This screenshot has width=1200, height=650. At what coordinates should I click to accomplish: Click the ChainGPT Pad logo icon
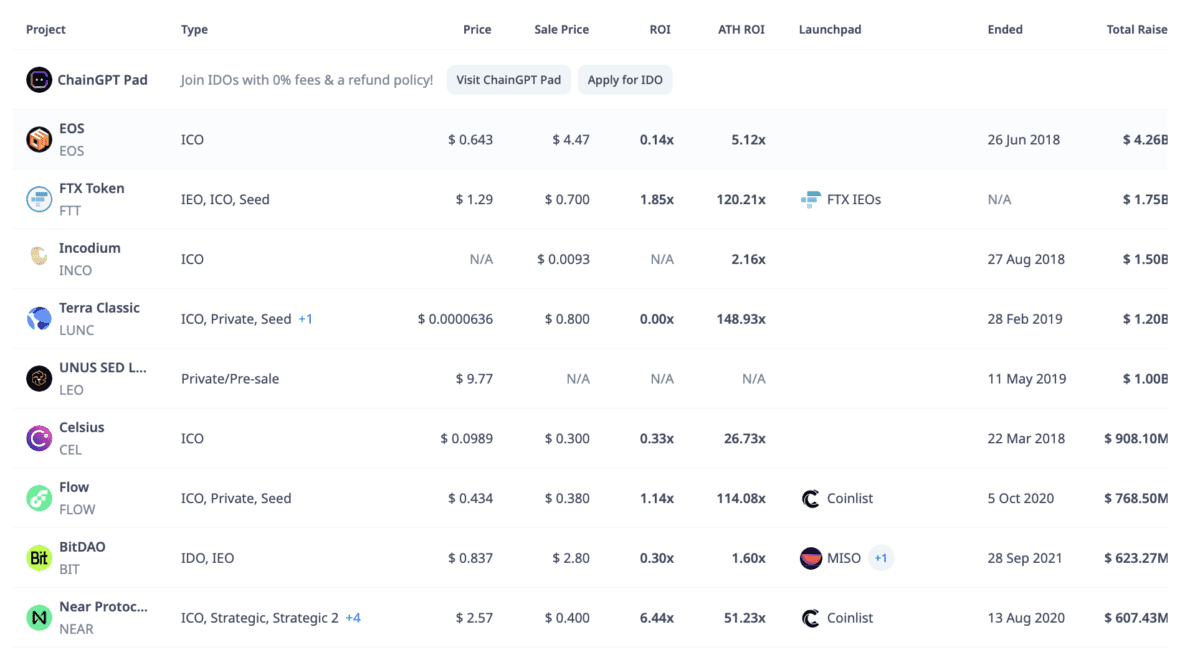point(39,80)
